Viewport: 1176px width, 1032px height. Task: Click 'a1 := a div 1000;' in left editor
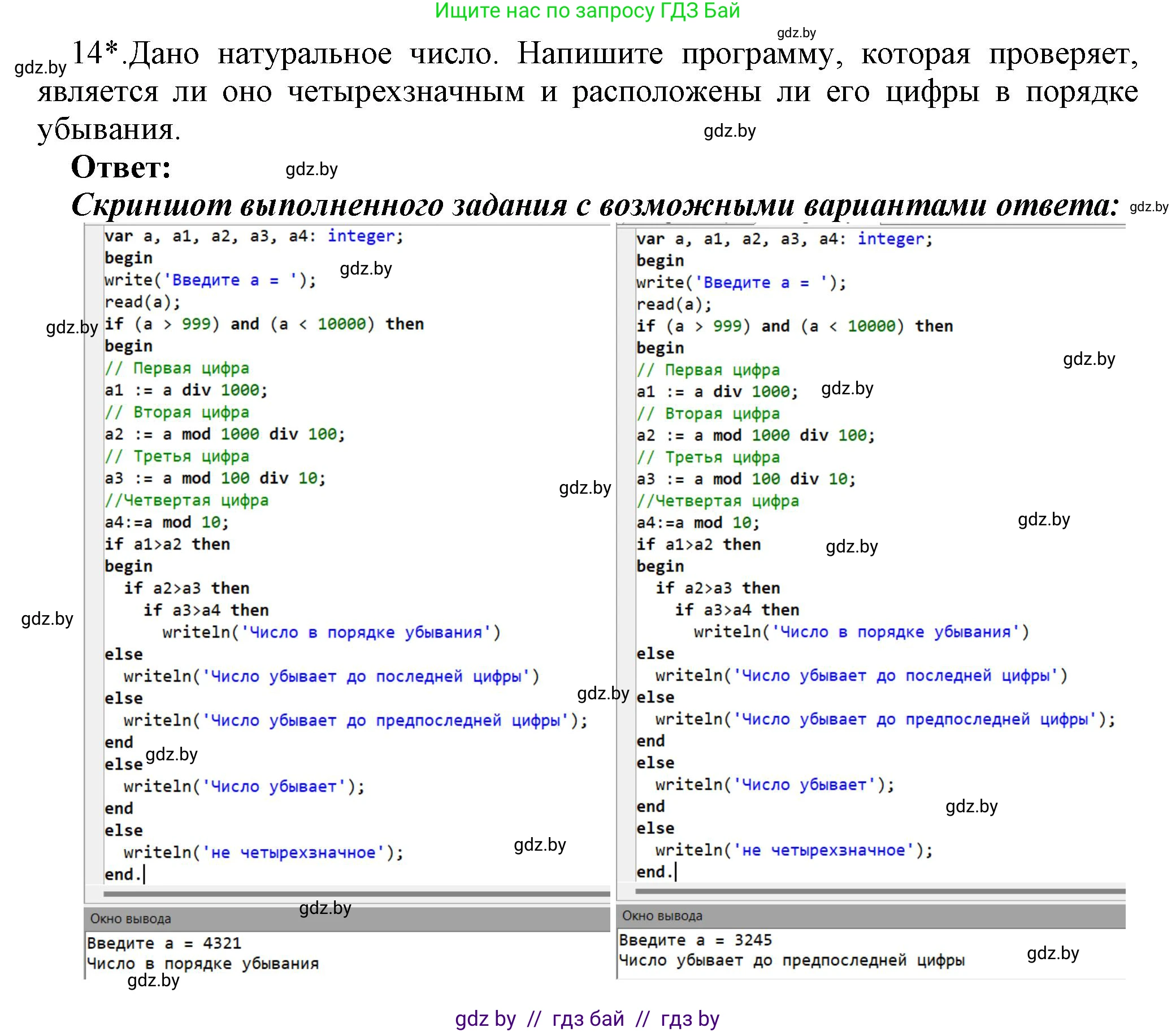(x=186, y=390)
